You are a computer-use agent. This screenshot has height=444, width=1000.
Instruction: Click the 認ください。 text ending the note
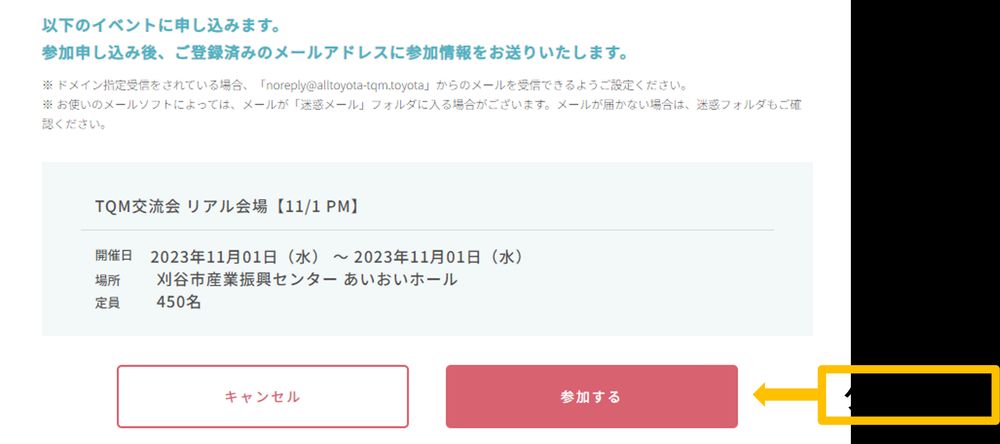pos(73,125)
